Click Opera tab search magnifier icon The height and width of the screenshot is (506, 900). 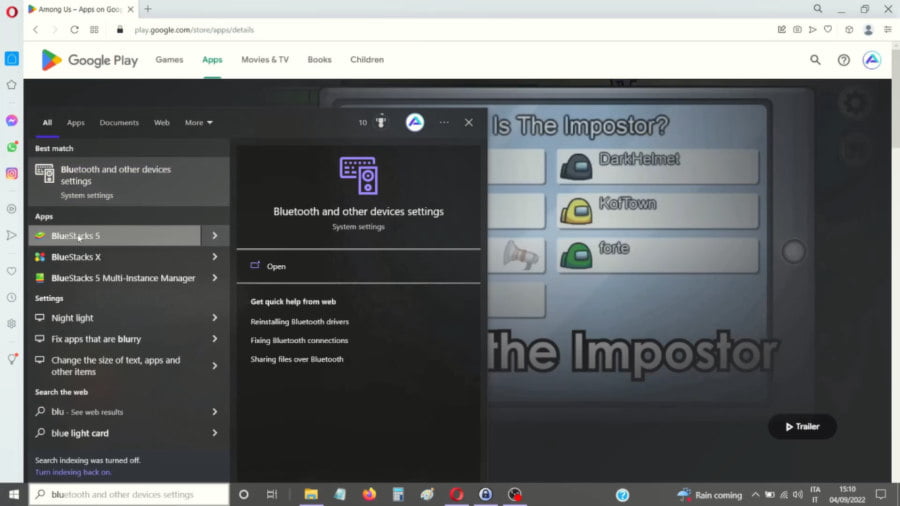(817, 9)
